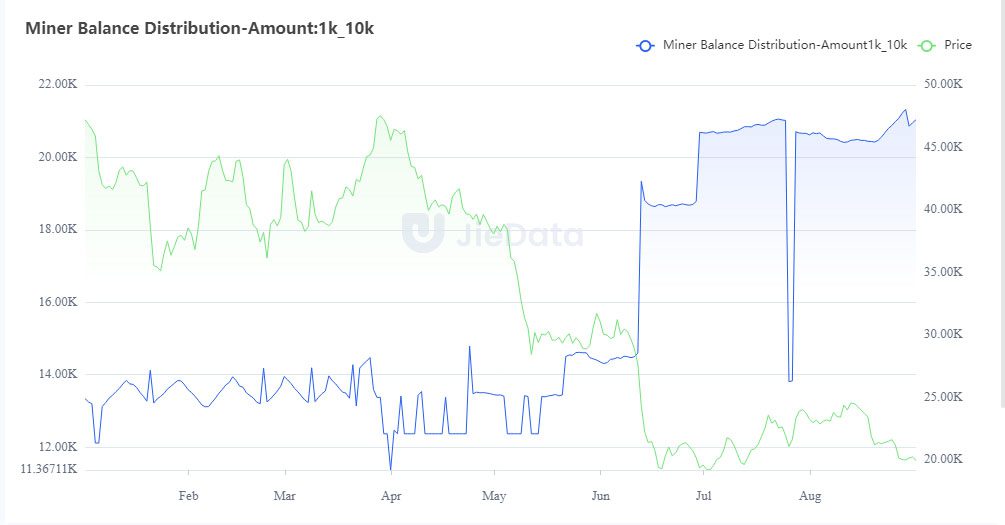Image resolution: width=1005 pixels, height=525 pixels.
Task: Click the 12.00K left axis label
Action: click(x=58, y=447)
